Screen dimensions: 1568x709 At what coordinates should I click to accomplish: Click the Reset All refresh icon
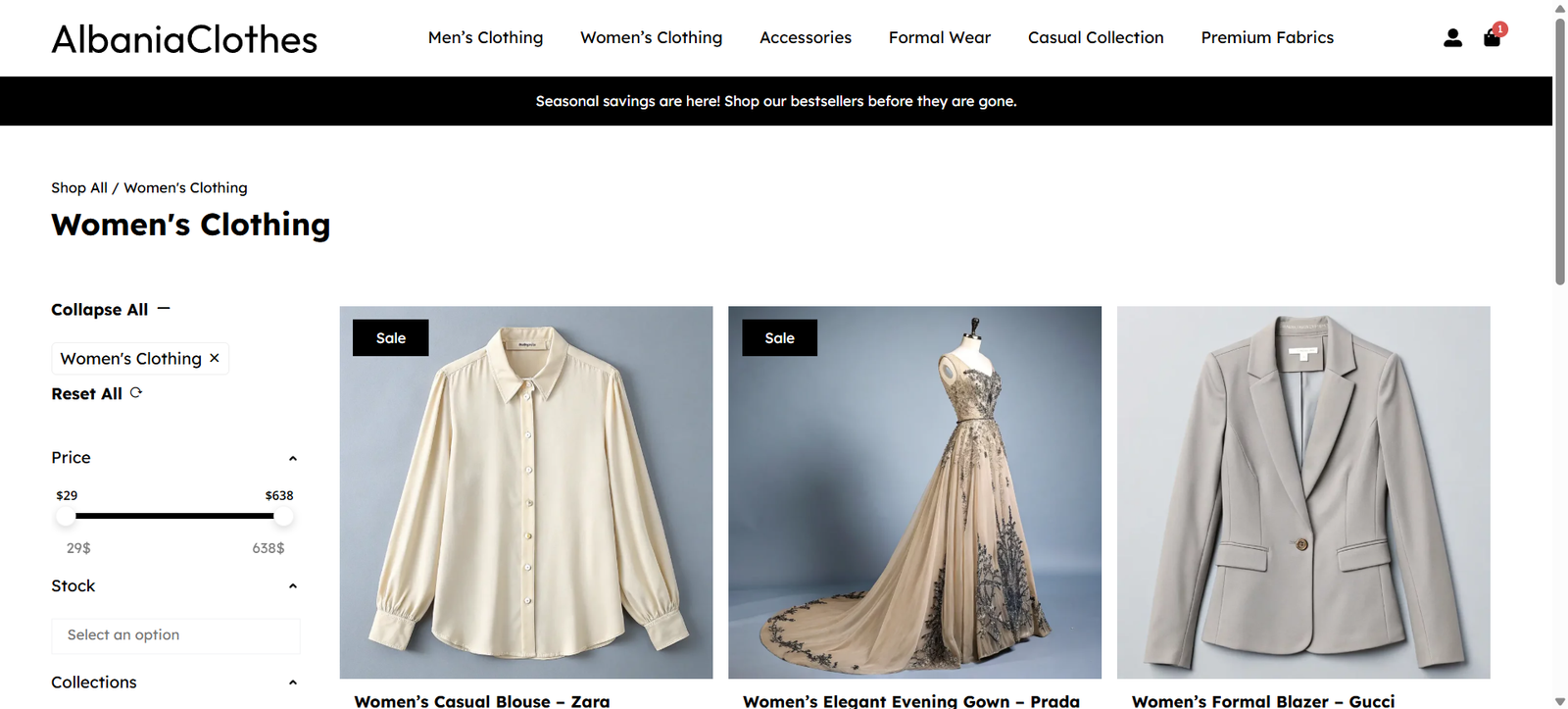(136, 393)
